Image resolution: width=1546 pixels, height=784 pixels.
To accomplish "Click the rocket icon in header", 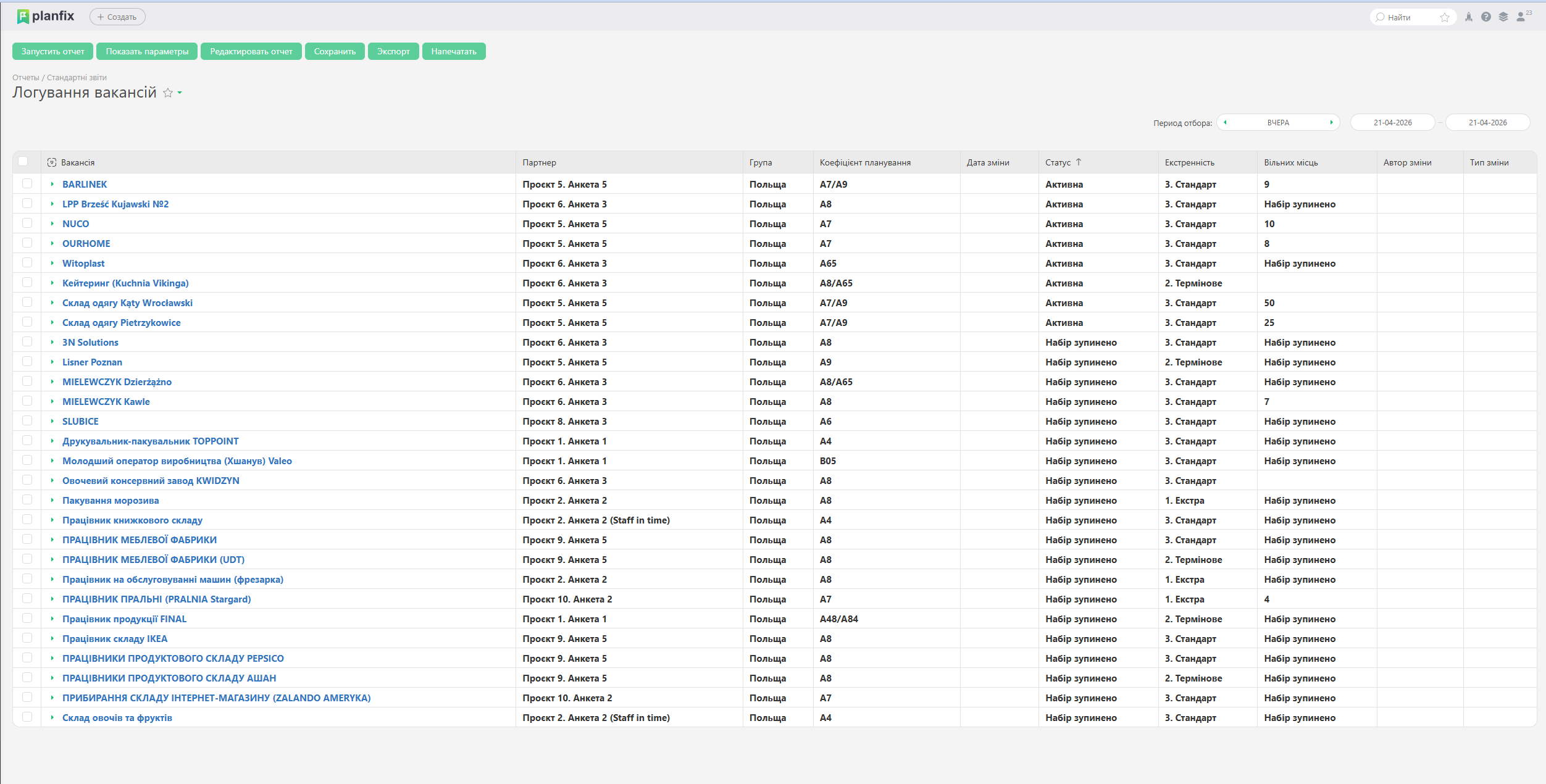I will coord(1469,17).
